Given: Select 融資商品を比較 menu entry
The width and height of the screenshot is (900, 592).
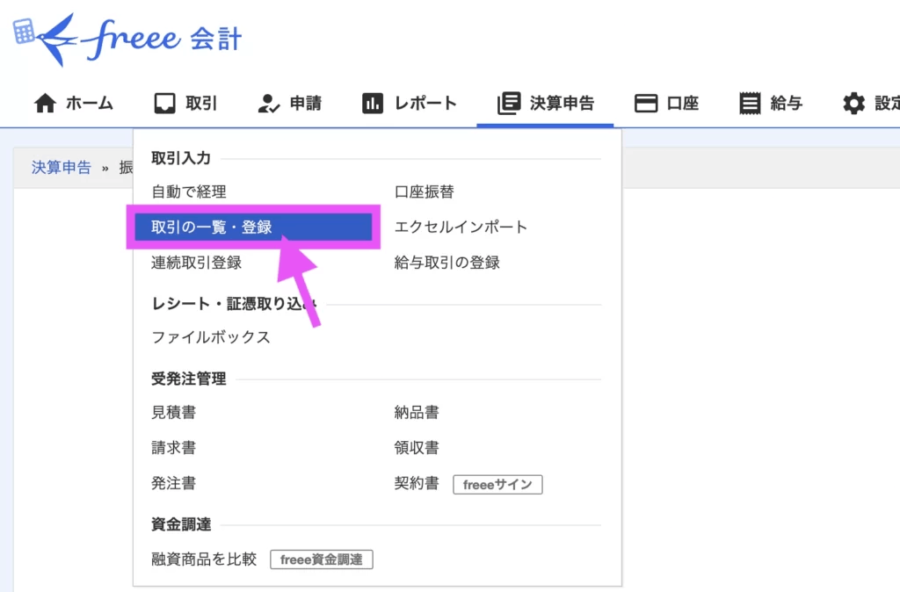Looking at the screenshot, I should point(204,559).
